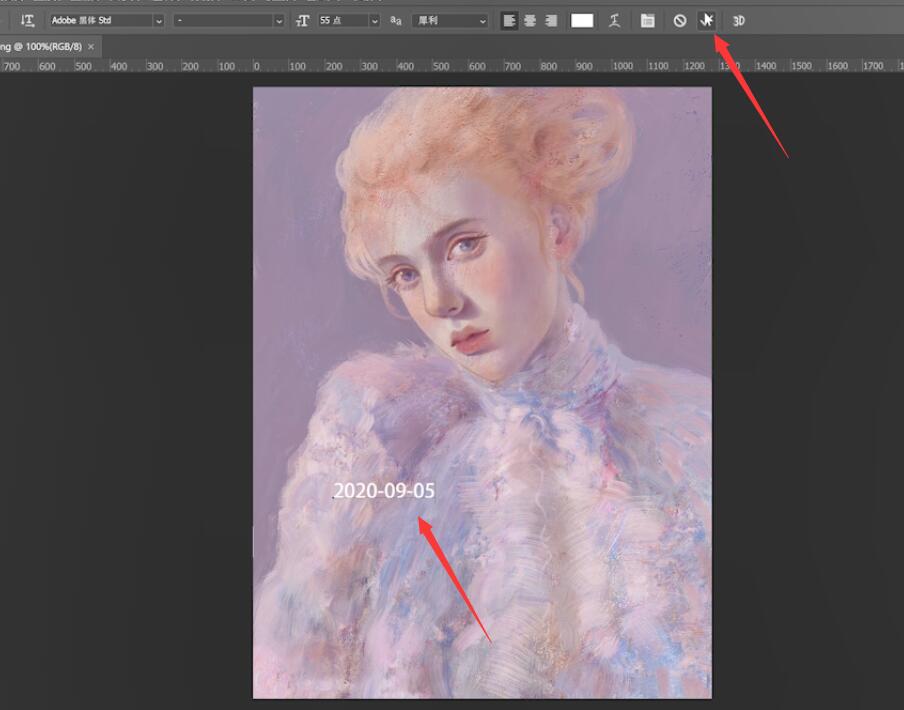Open the Adobe 黑体 Std font family dropdown
Viewport: 904px width, 710px height.
106,21
